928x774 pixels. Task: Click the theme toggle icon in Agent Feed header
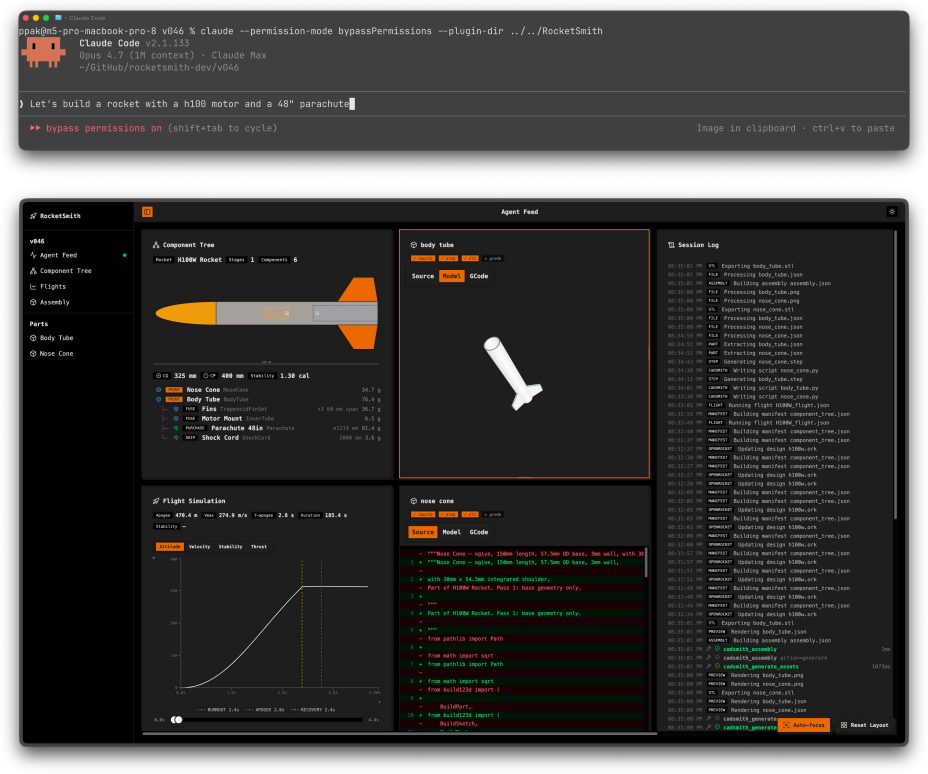pyautogui.click(x=892, y=212)
